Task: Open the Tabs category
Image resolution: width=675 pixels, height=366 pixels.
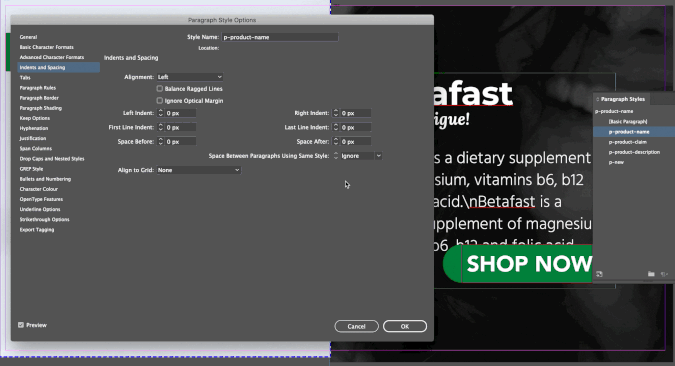Action: tap(25, 78)
